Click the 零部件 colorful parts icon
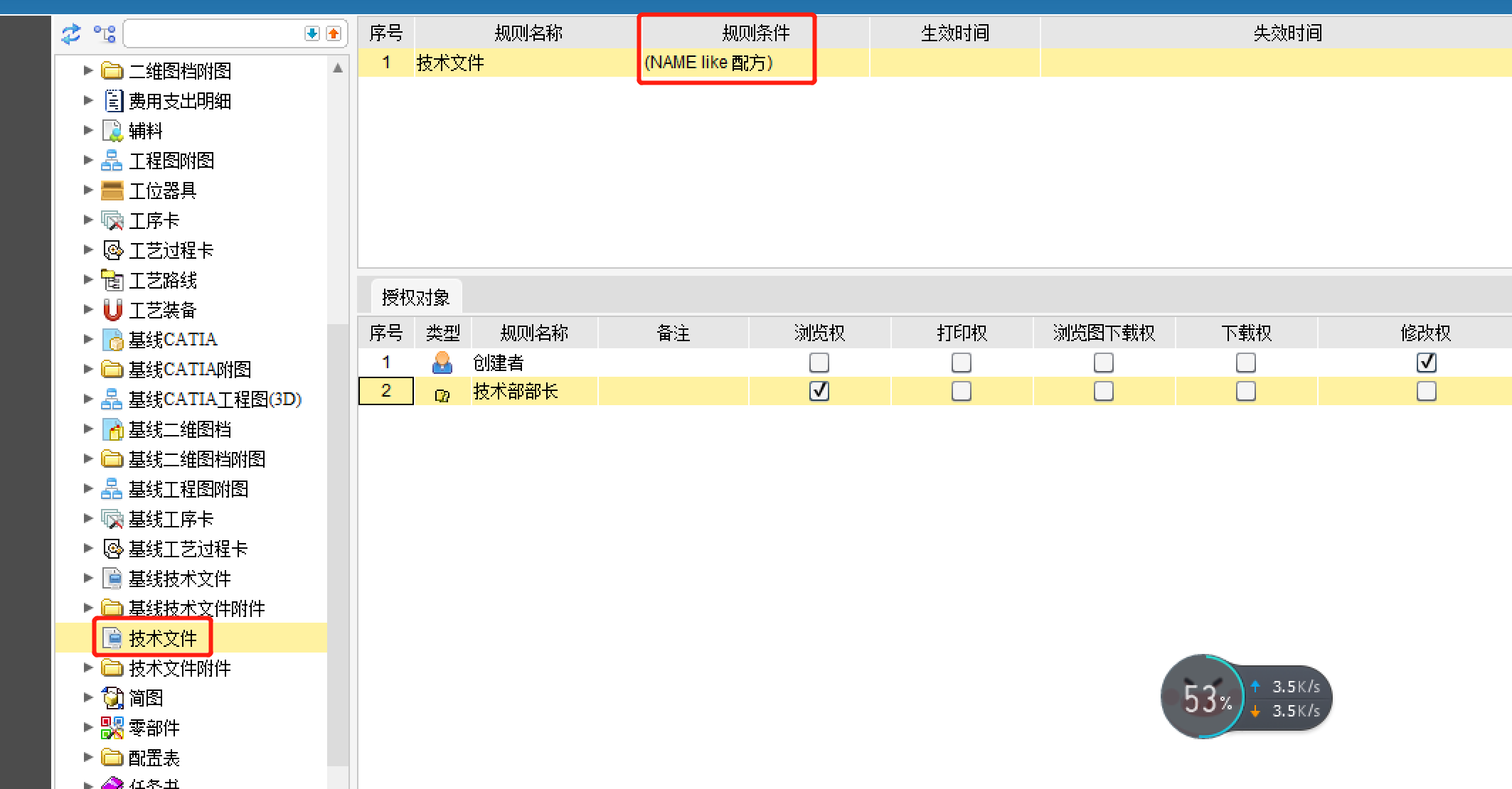The height and width of the screenshot is (789, 1512). click(x=112, y=728)
